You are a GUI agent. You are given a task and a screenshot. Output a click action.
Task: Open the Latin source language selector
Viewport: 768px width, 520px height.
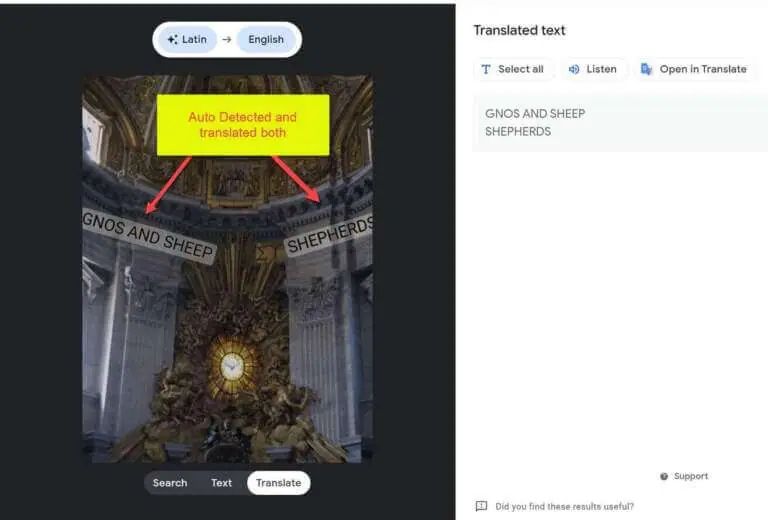pos(187,40)
